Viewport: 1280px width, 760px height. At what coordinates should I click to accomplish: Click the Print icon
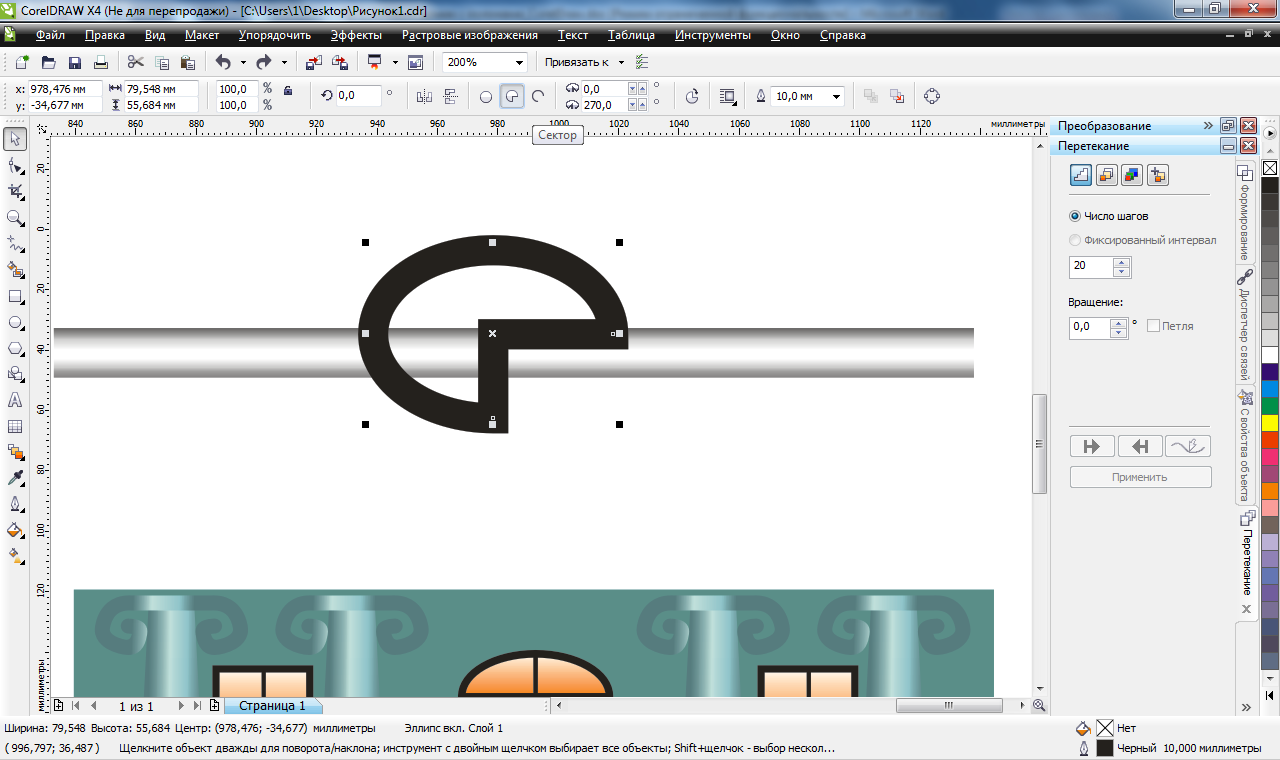point(100,62)
